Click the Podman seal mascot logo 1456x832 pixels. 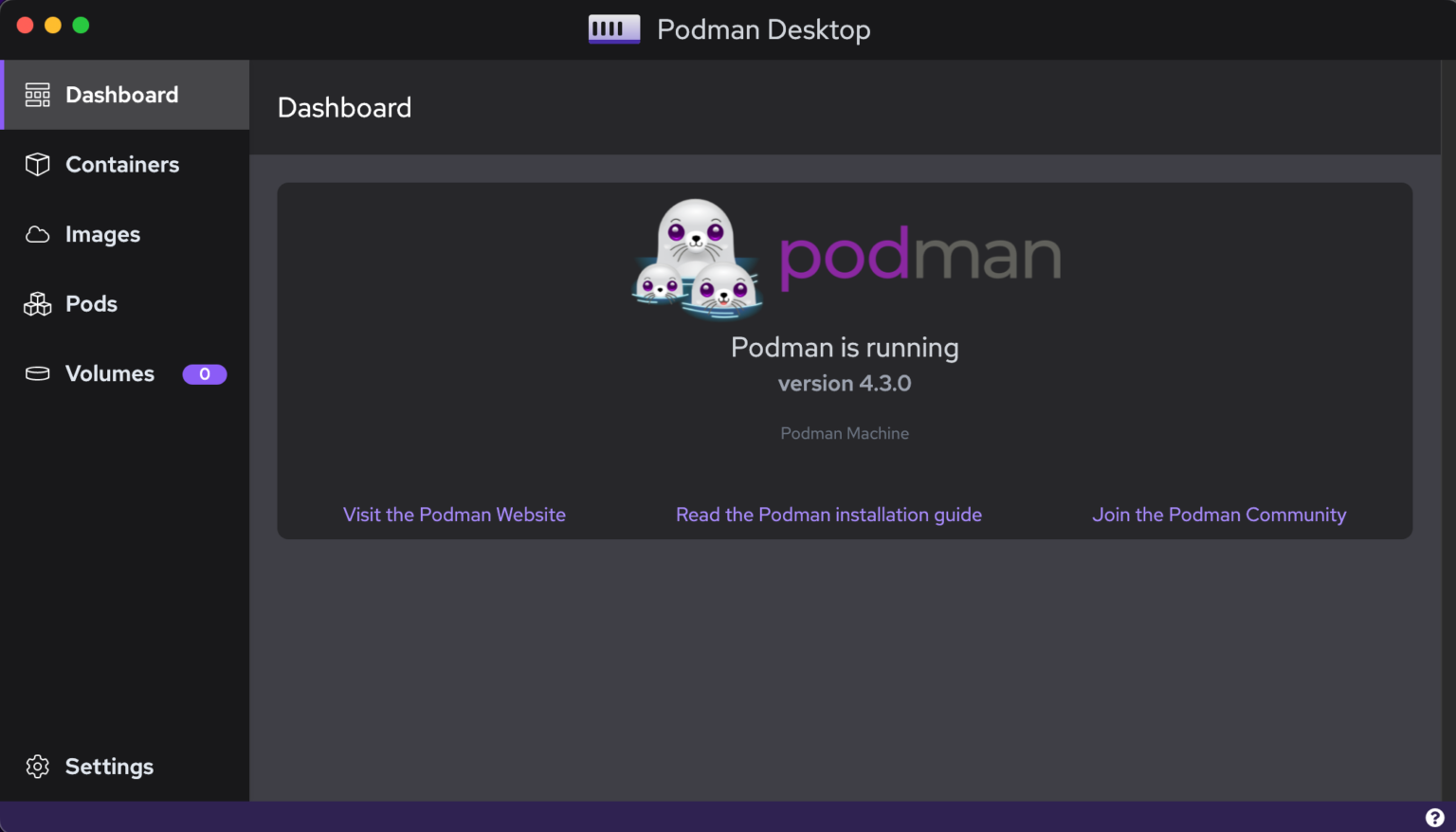696,258
